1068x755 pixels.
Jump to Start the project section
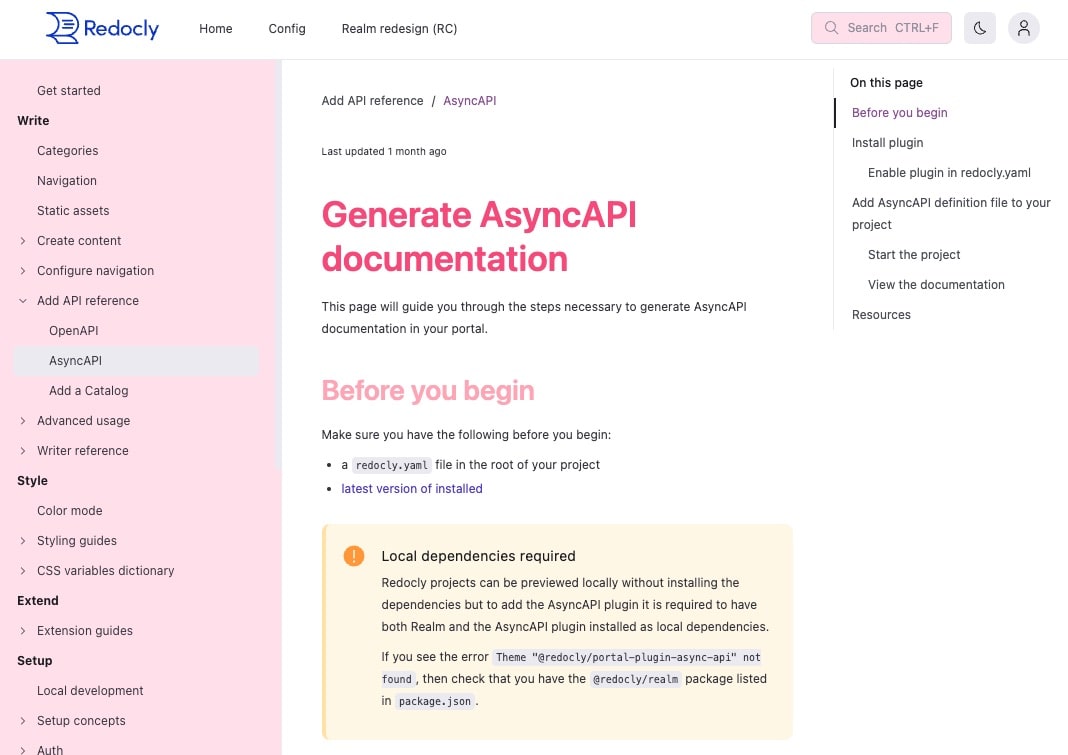913,254
